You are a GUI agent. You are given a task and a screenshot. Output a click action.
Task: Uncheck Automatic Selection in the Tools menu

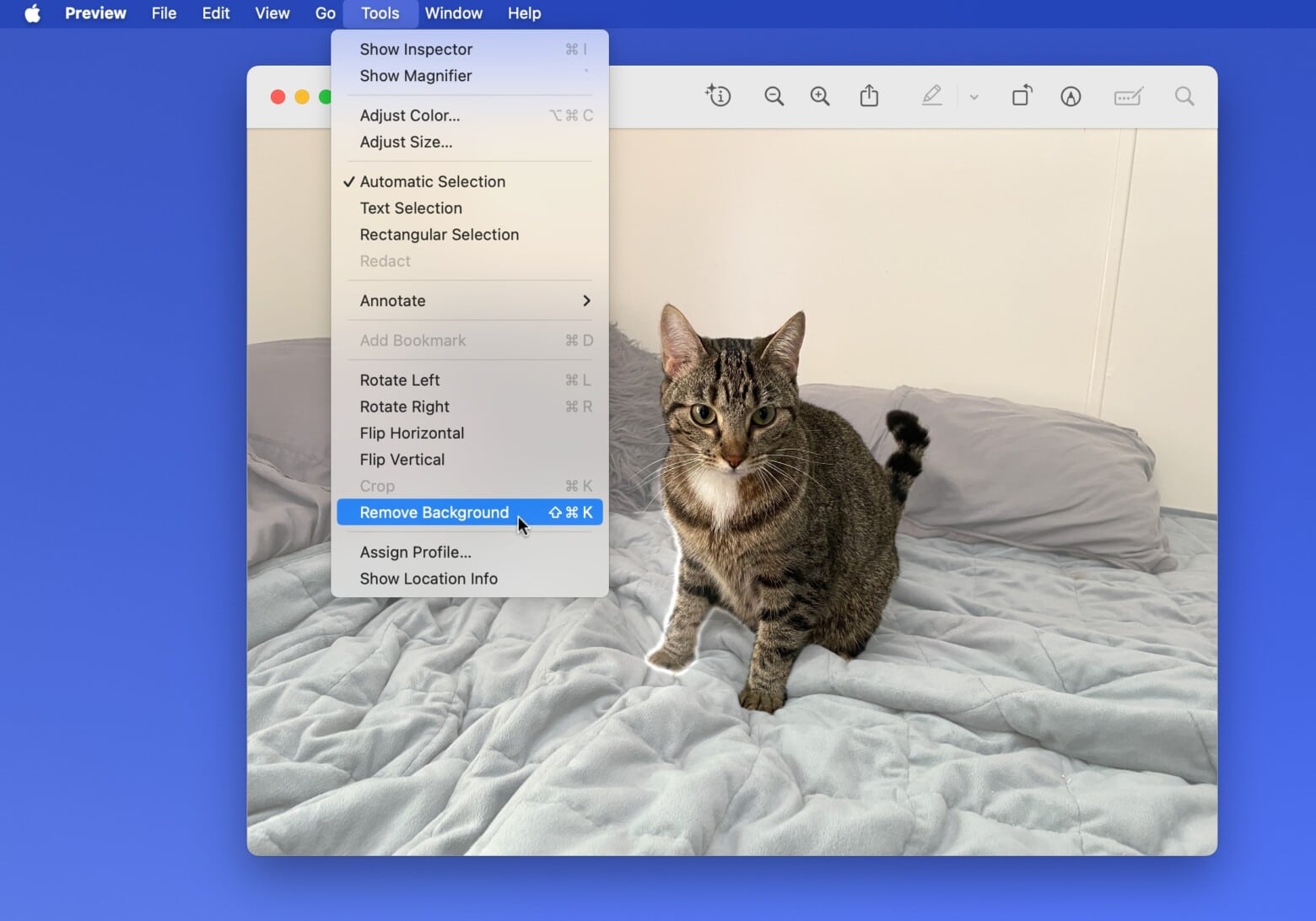(x=432, y=181)
